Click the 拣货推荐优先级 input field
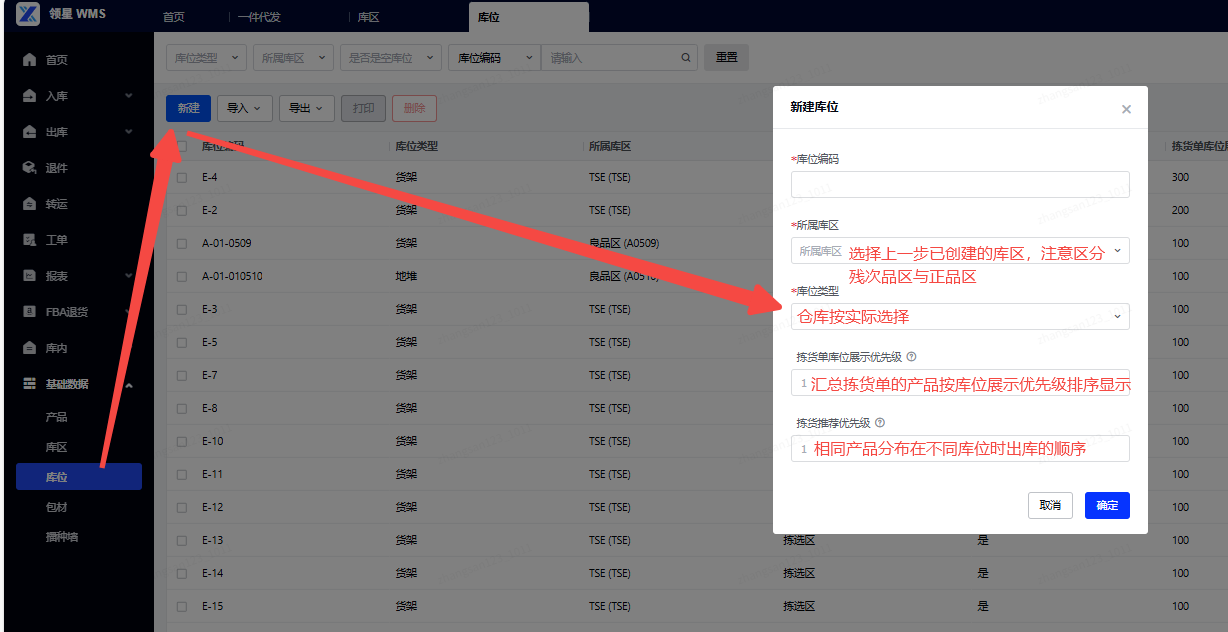 [x=960, y=449]
